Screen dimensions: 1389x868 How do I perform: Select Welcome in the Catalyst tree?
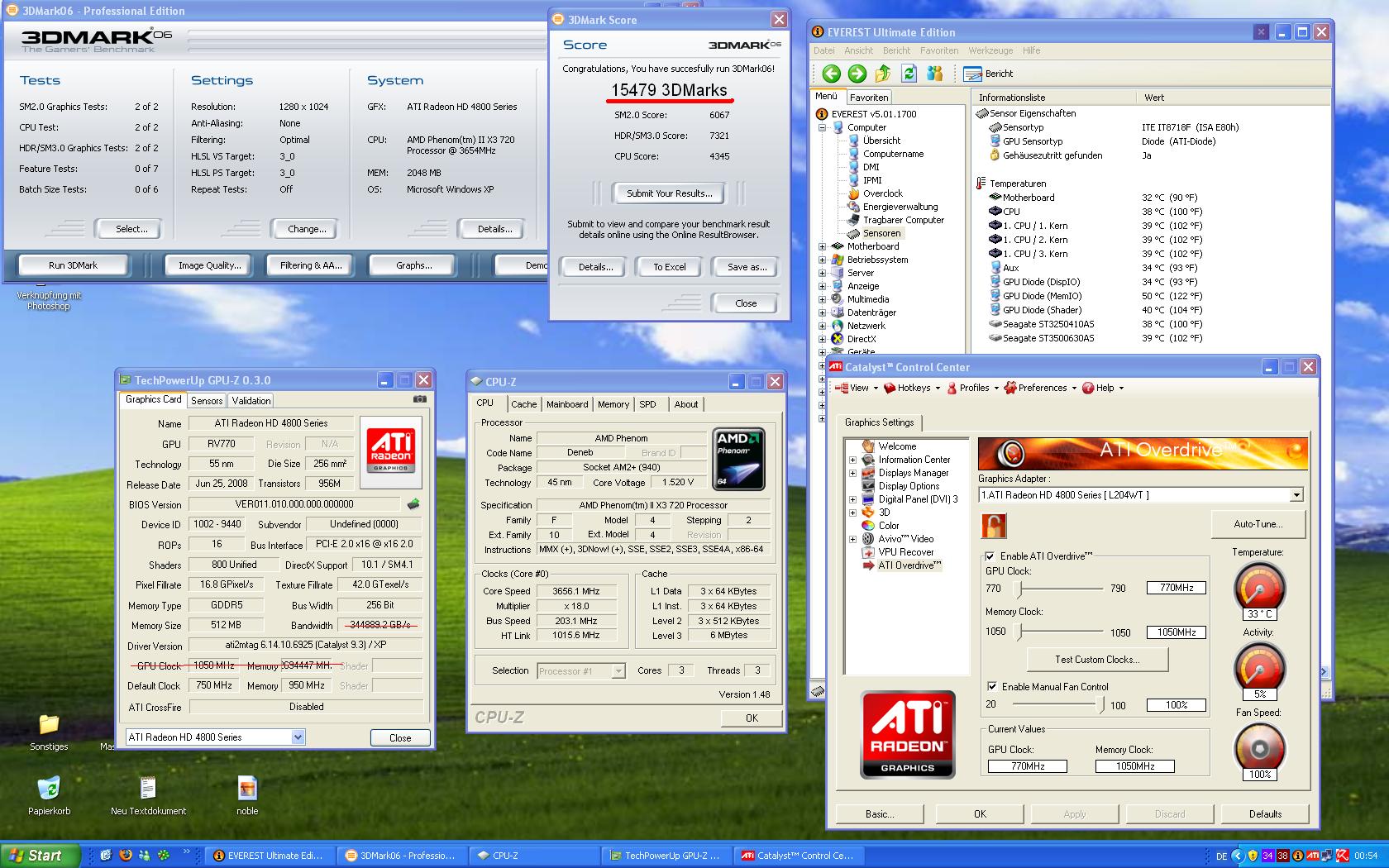897,446
